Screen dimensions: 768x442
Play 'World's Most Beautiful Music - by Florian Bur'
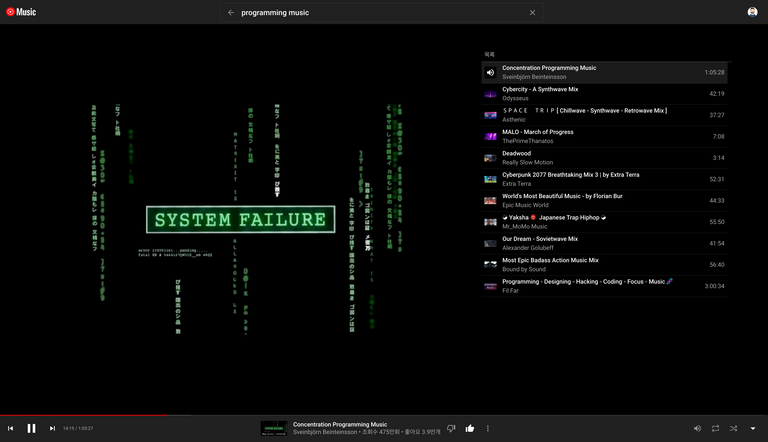pos(562,196)
